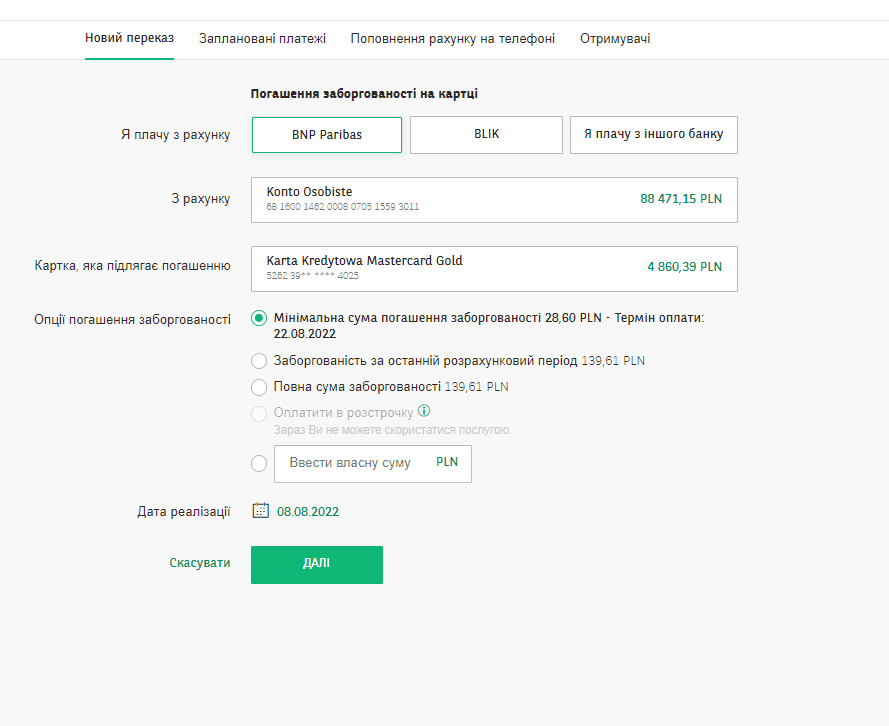Click the 08.08.2022 execution date text
Viewport: 889px width, 726px height.
[308, 512]
